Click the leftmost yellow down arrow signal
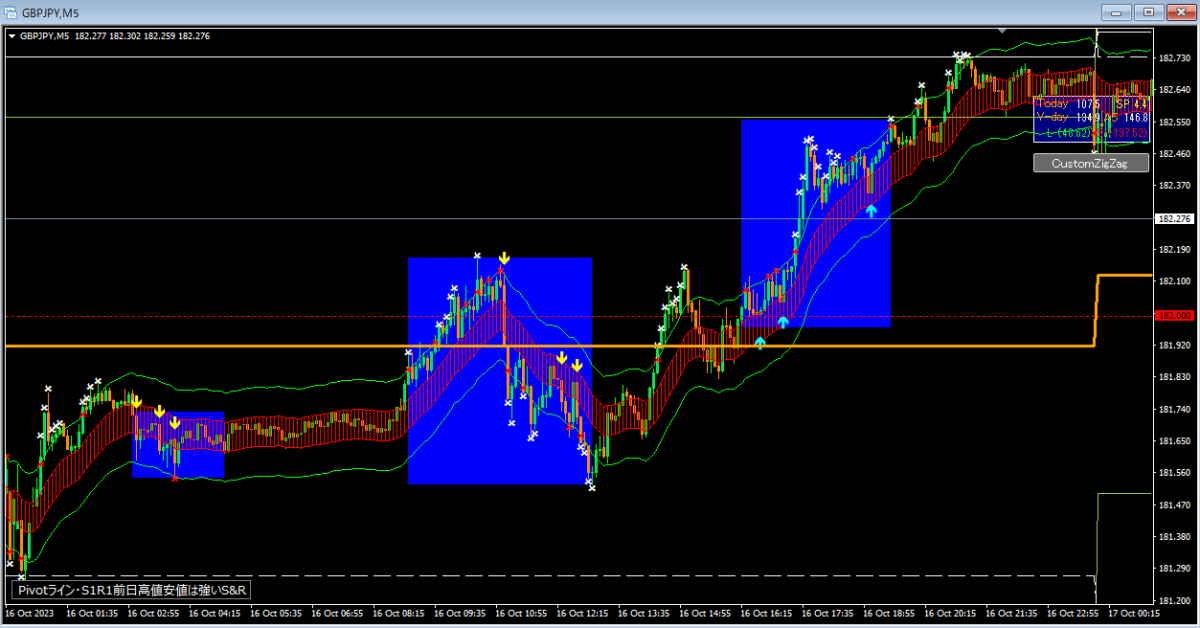Screen dimensions: 1200x628 click(x=136, y=403)
